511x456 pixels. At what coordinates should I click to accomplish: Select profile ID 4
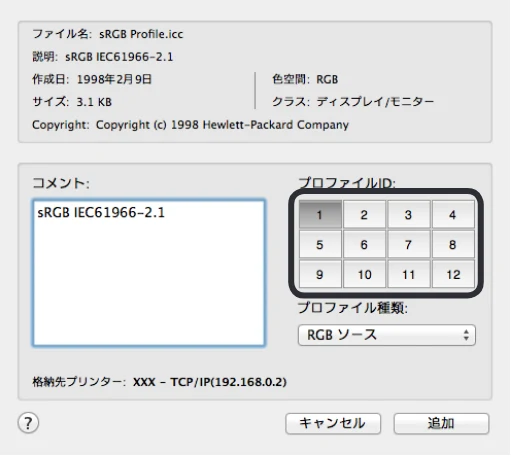pos(453,214)
